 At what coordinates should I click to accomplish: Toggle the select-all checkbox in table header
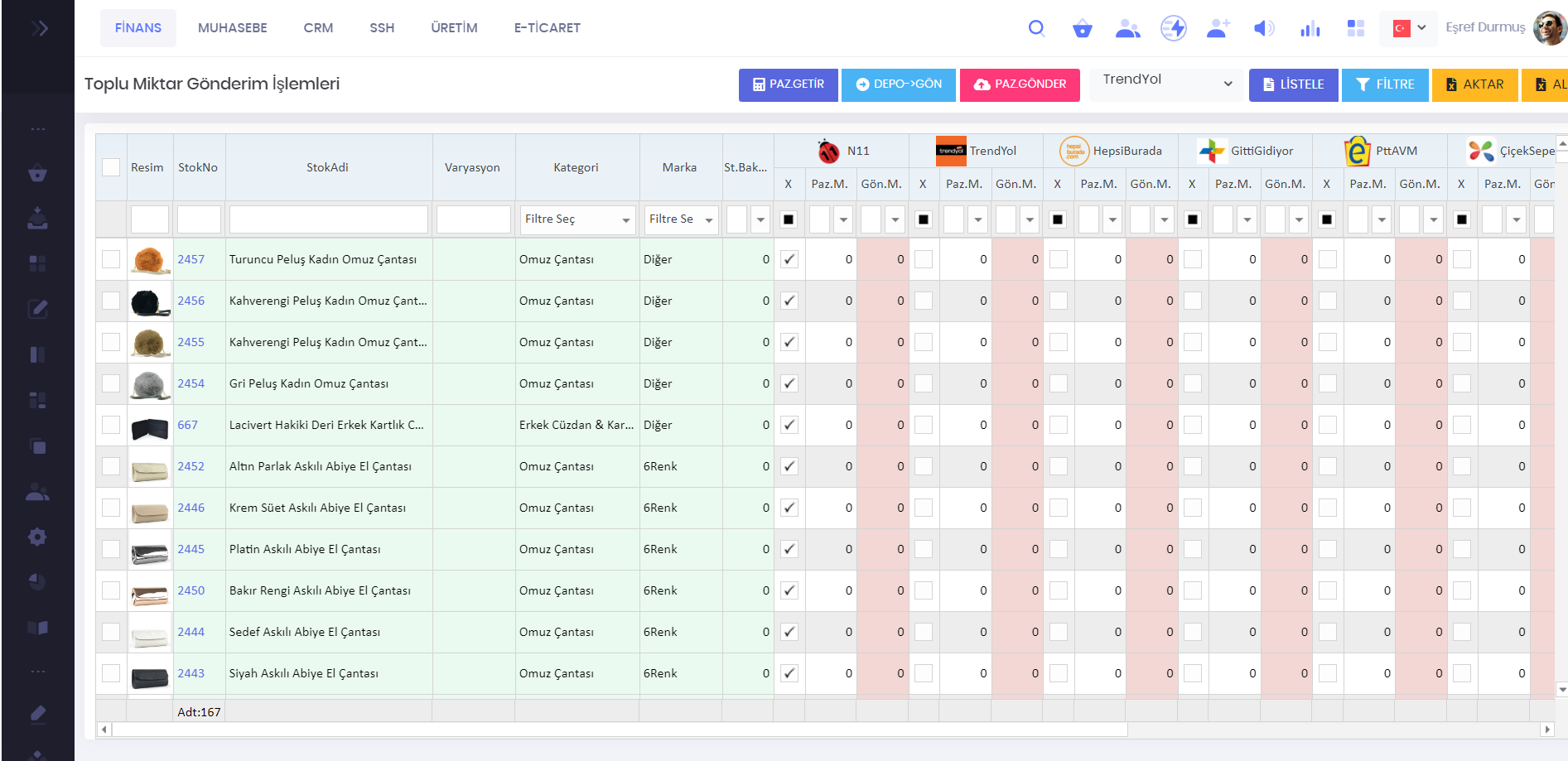click(111, 167)
